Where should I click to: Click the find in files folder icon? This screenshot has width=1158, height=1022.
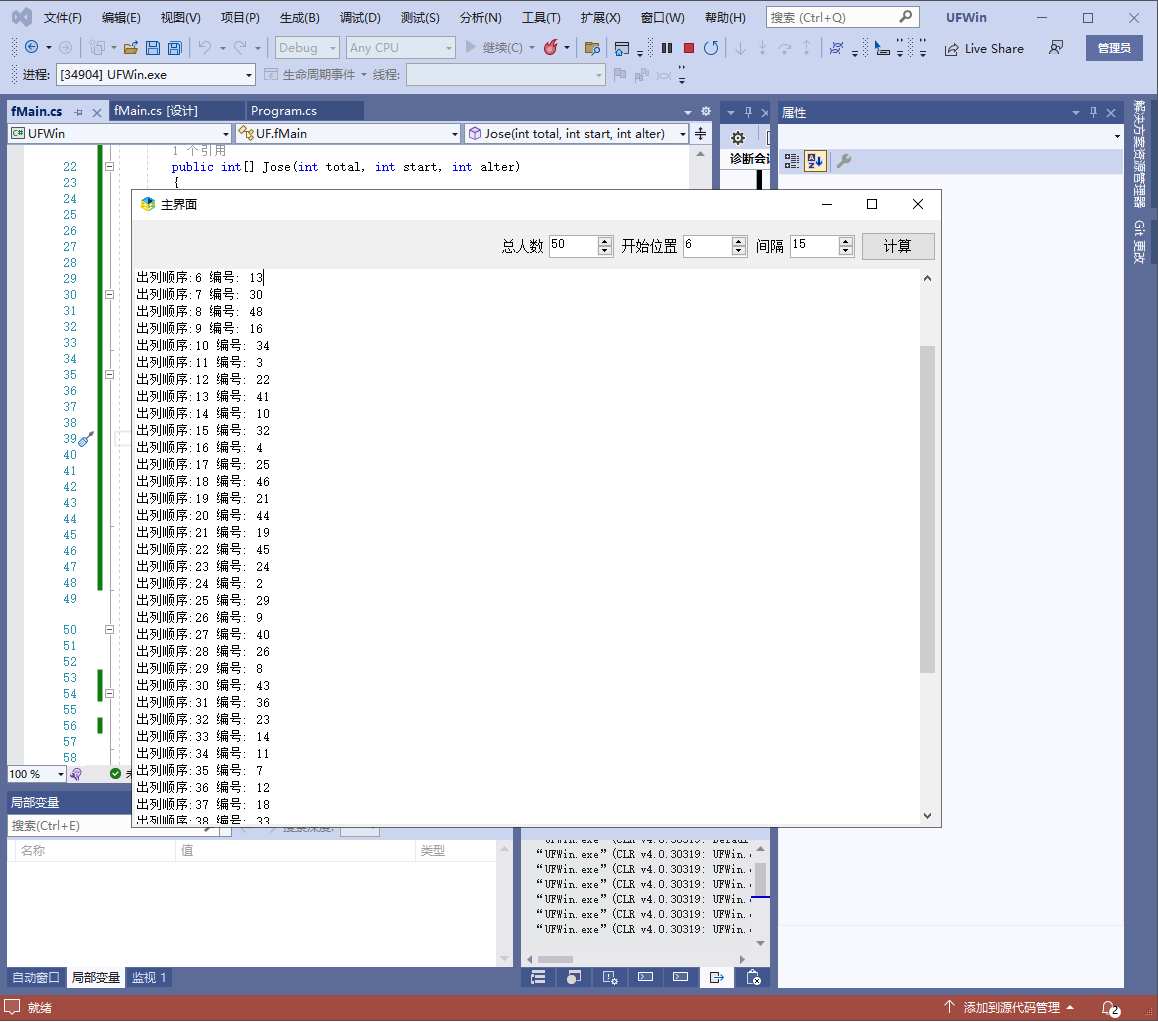click(x=592, y=48)
